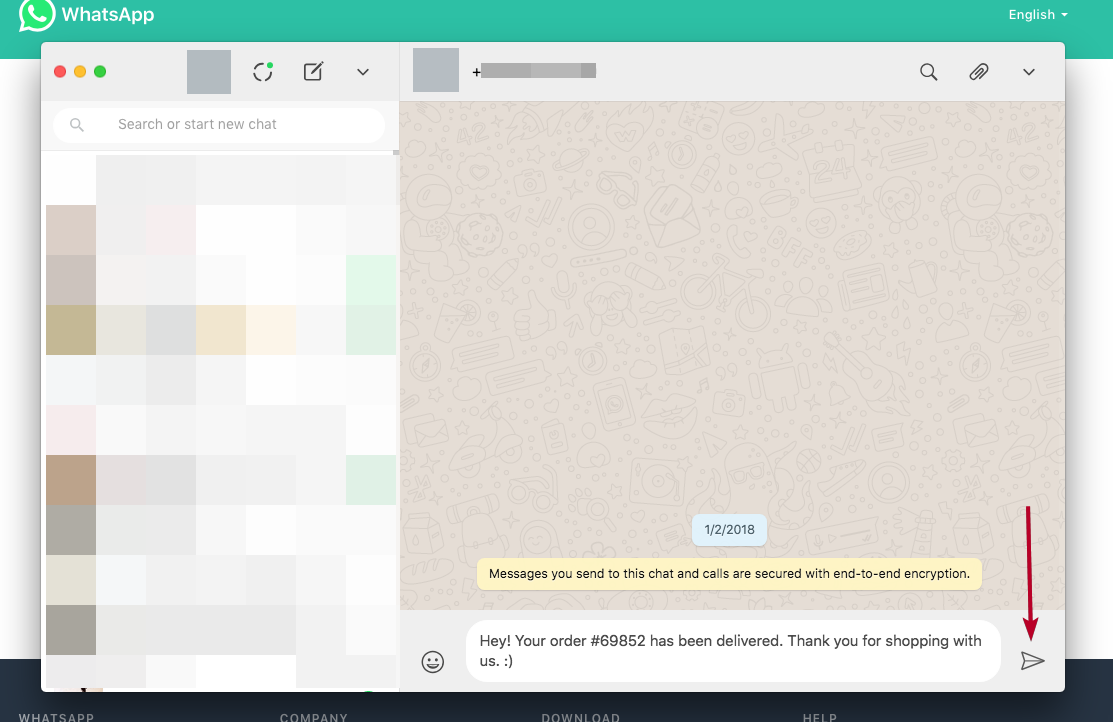This screenshot has width=1113, height=722.
Task: Open contact info via the phone number
Action: pyautogui.click(x=535, y=71)
